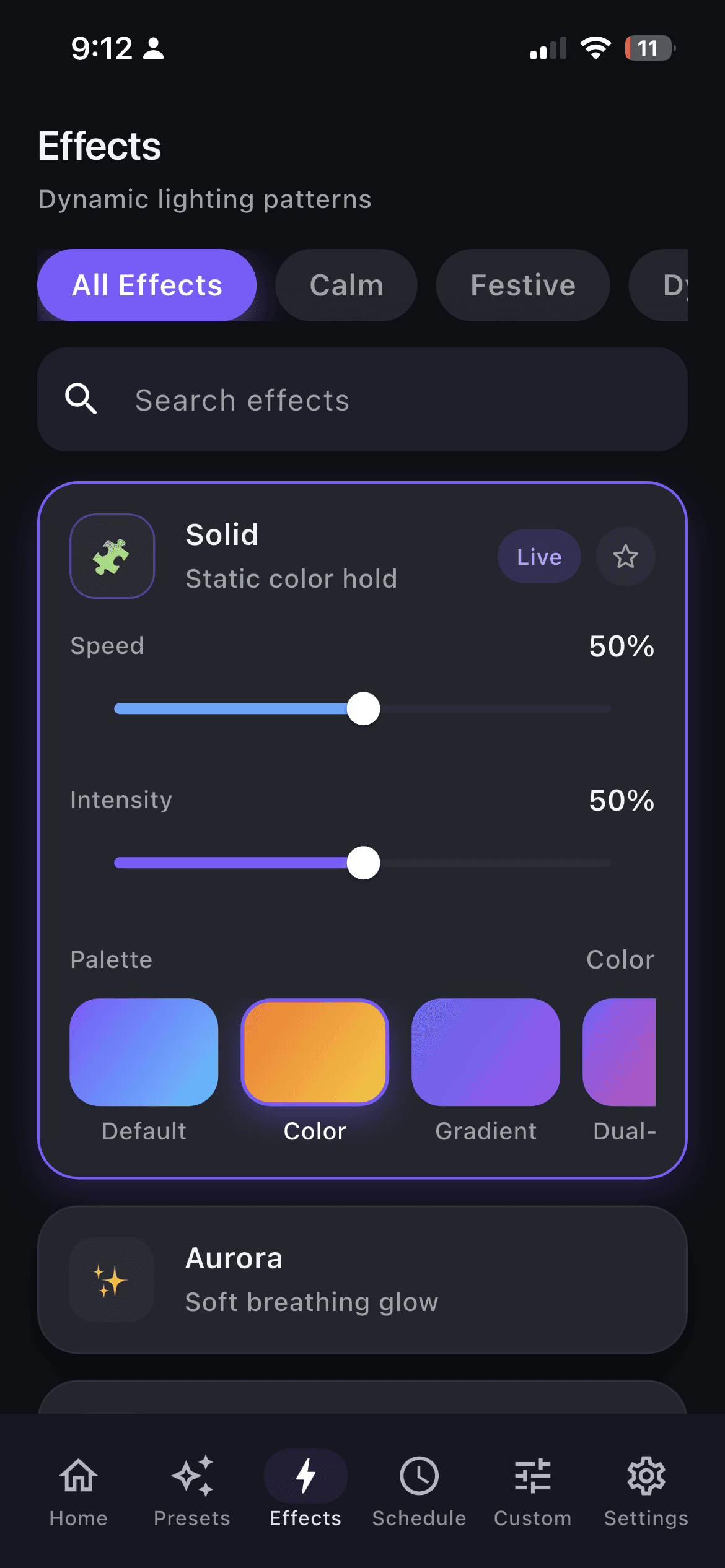
Task: Select the Default palette swatch
Action: click(143, 1052)
